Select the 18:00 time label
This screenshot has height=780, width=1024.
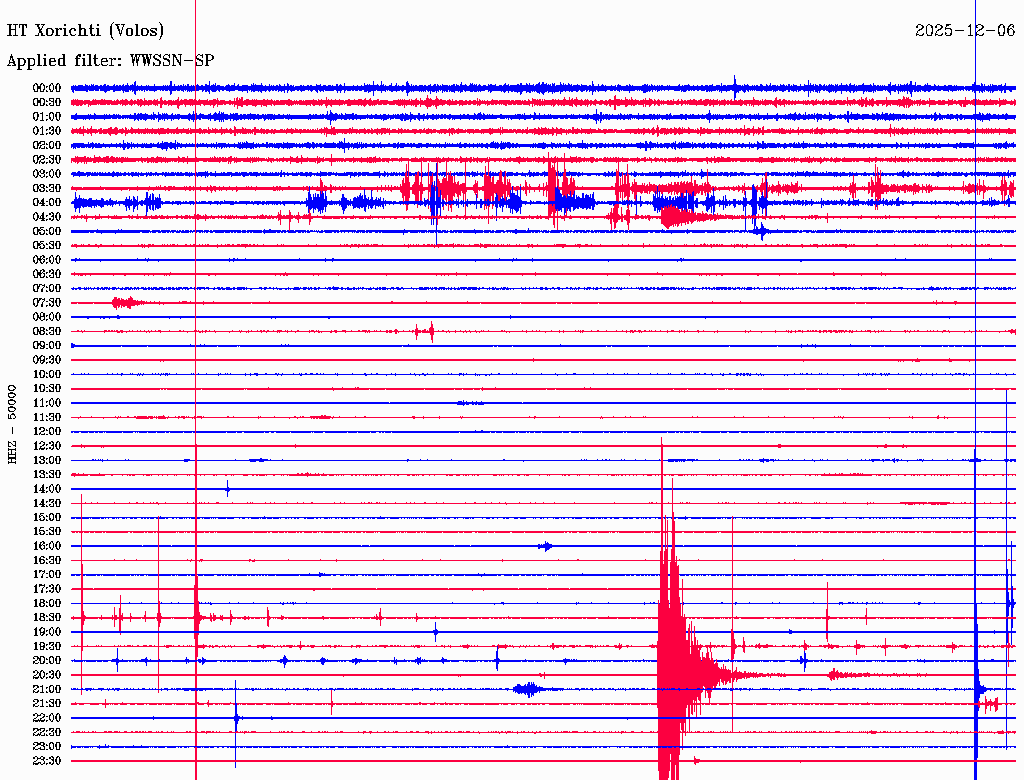tap(47, 604)
